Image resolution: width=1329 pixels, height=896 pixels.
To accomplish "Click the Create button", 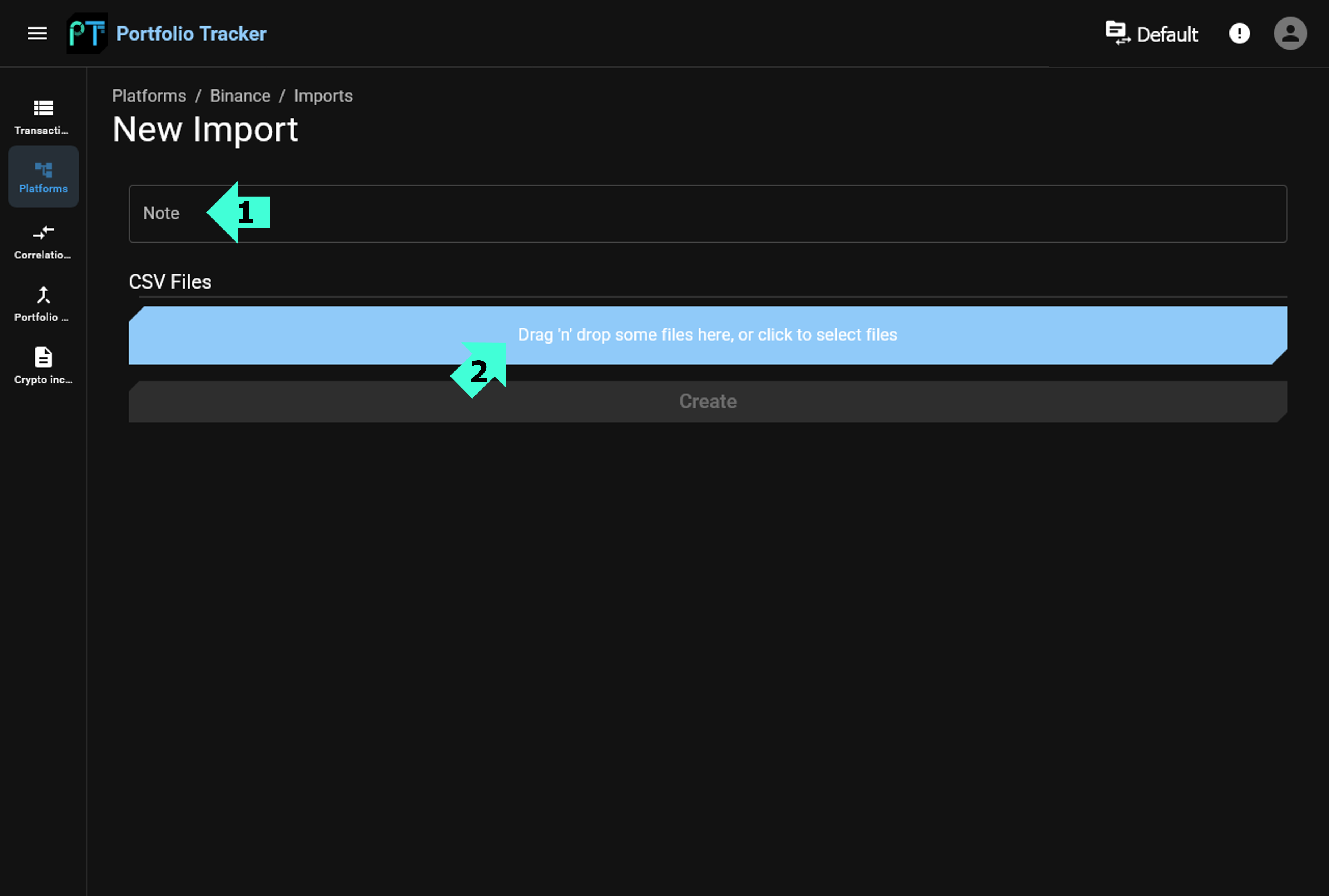I will click(708, 402).
